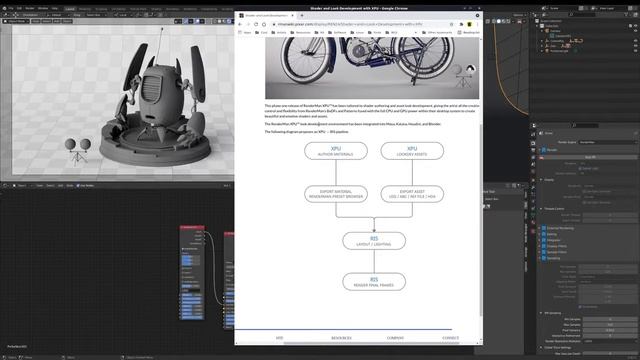The width and height of the screenshot is (640, 360).
Task: Open the Chrome three-dot menu
Action: tap(478, 24)
